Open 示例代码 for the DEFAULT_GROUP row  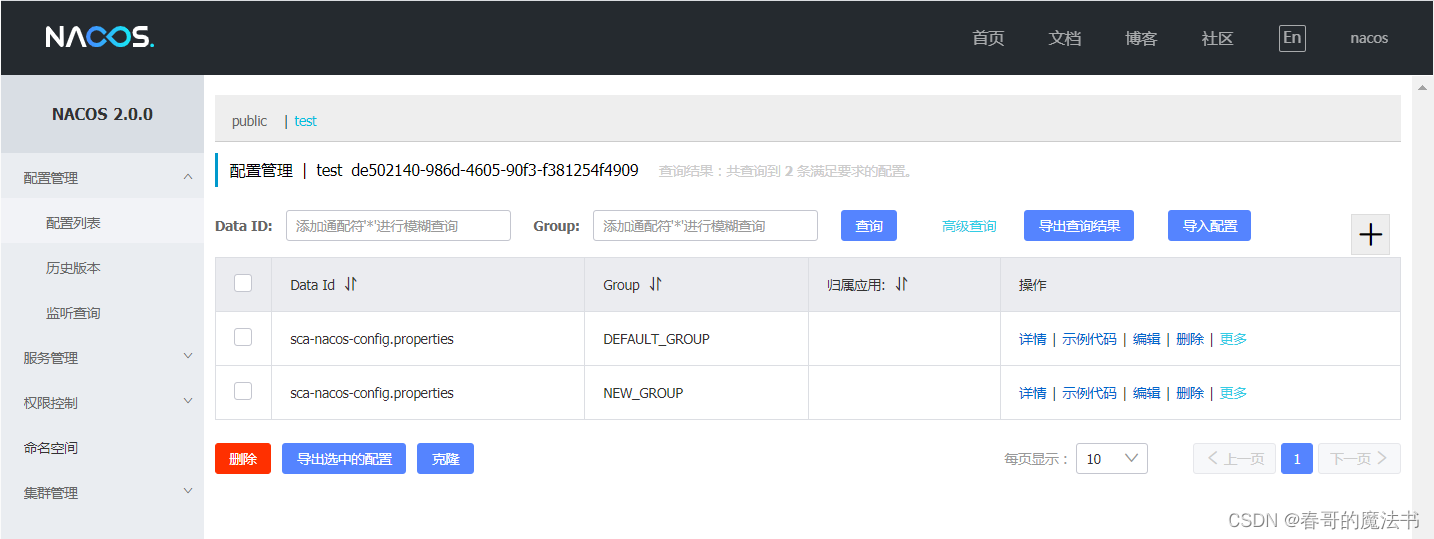(1089, 339)
